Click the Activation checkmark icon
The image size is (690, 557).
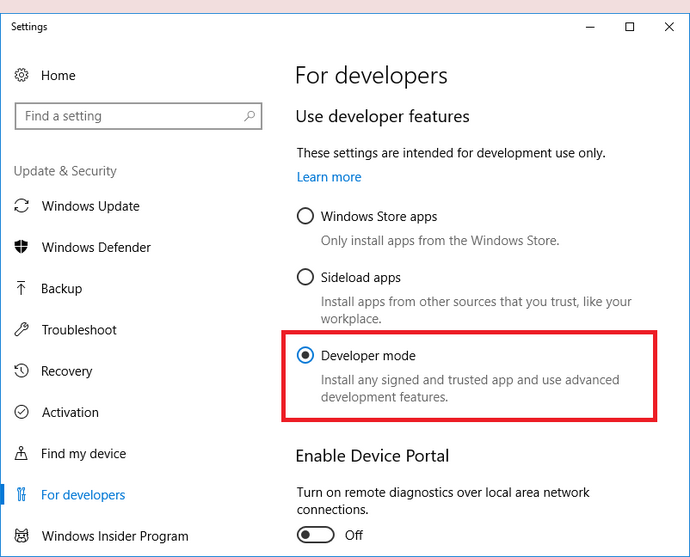(x=21, y=412)
